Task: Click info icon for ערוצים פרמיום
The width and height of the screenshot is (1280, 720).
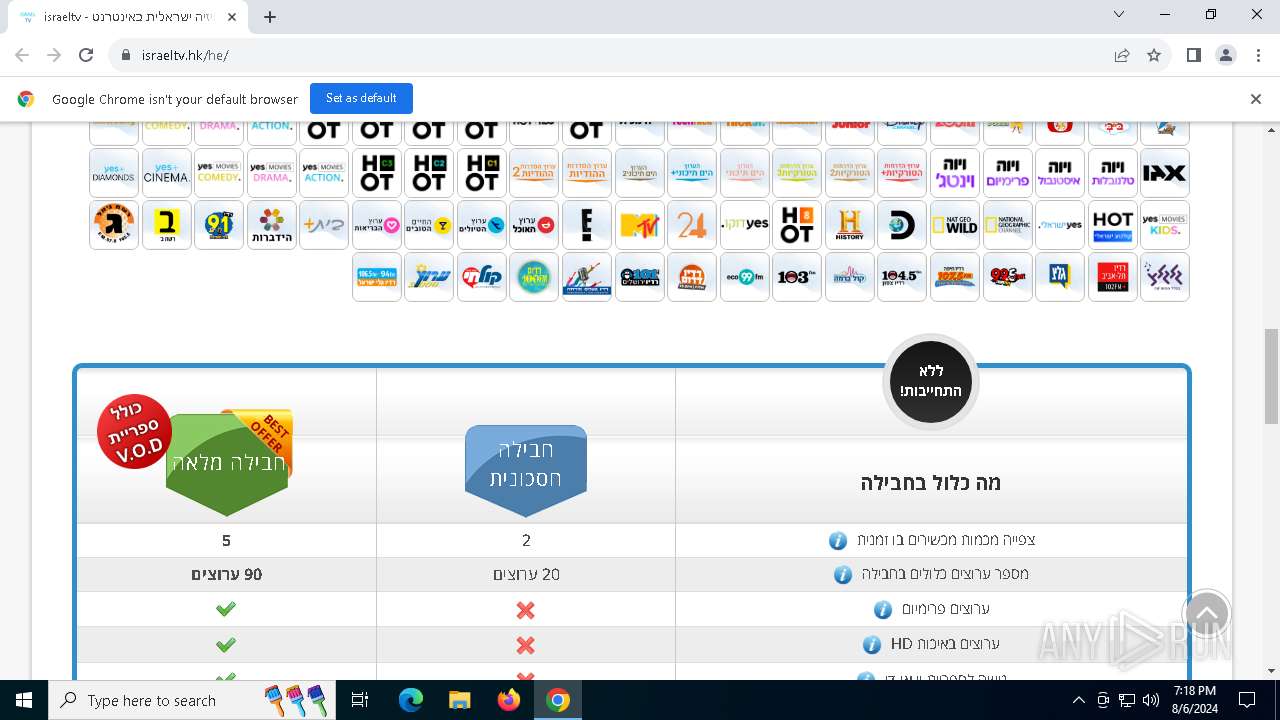Action: click(882, 609)
